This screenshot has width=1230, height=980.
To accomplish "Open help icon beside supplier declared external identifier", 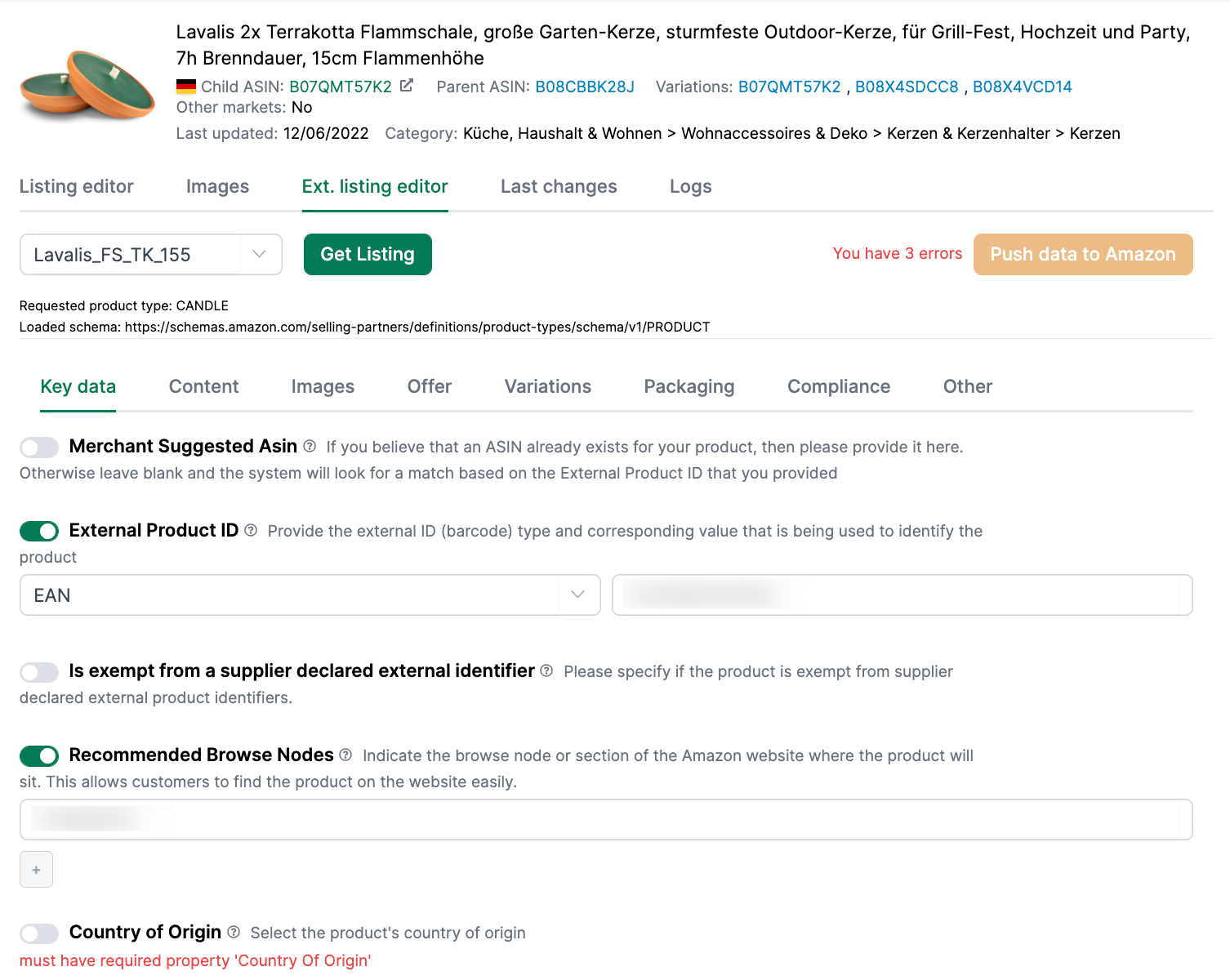I will click(x=546, y=670).
